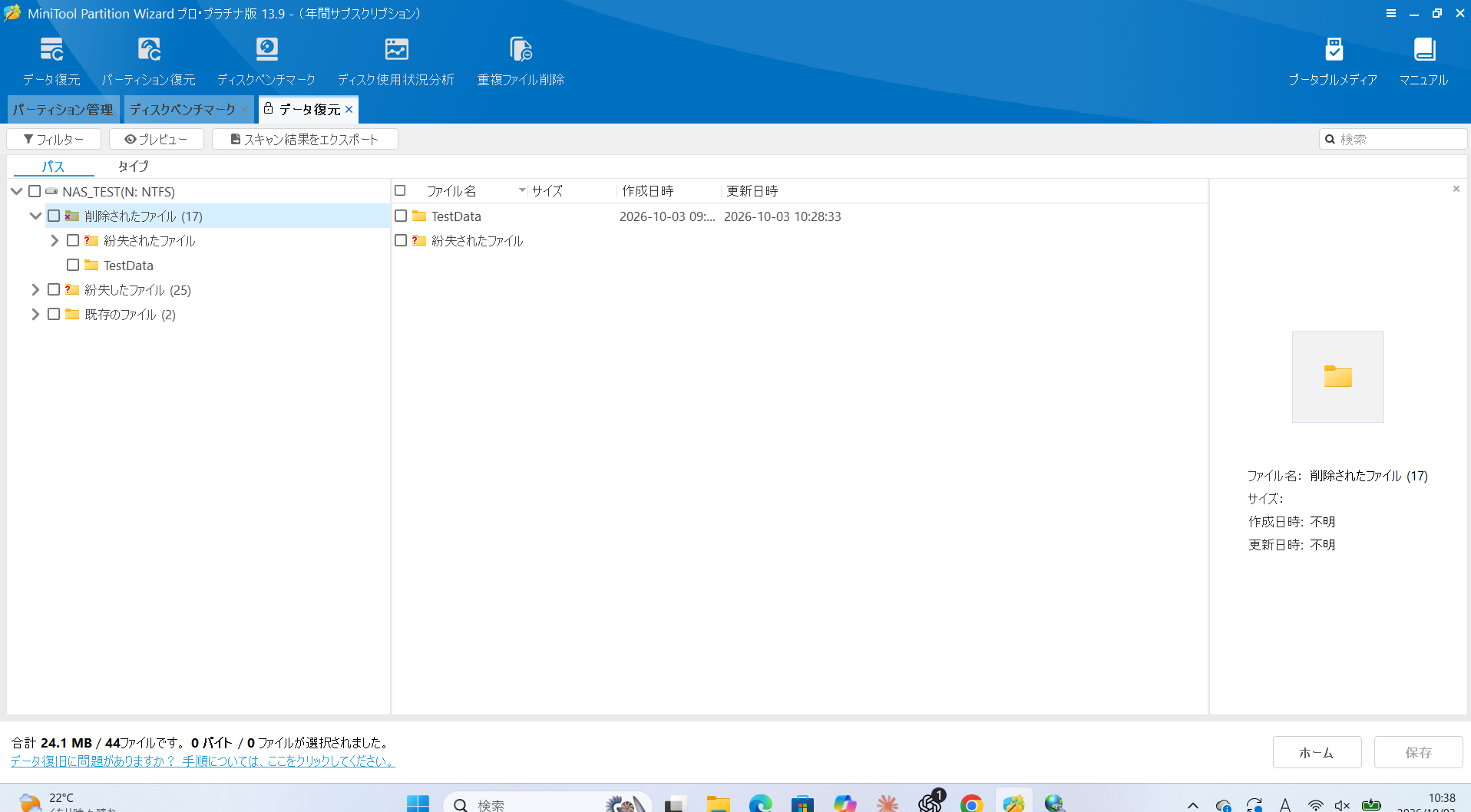Click the 既存のファイル (2) folder icon
The image size is (1471, 812).
click(72, 315)
